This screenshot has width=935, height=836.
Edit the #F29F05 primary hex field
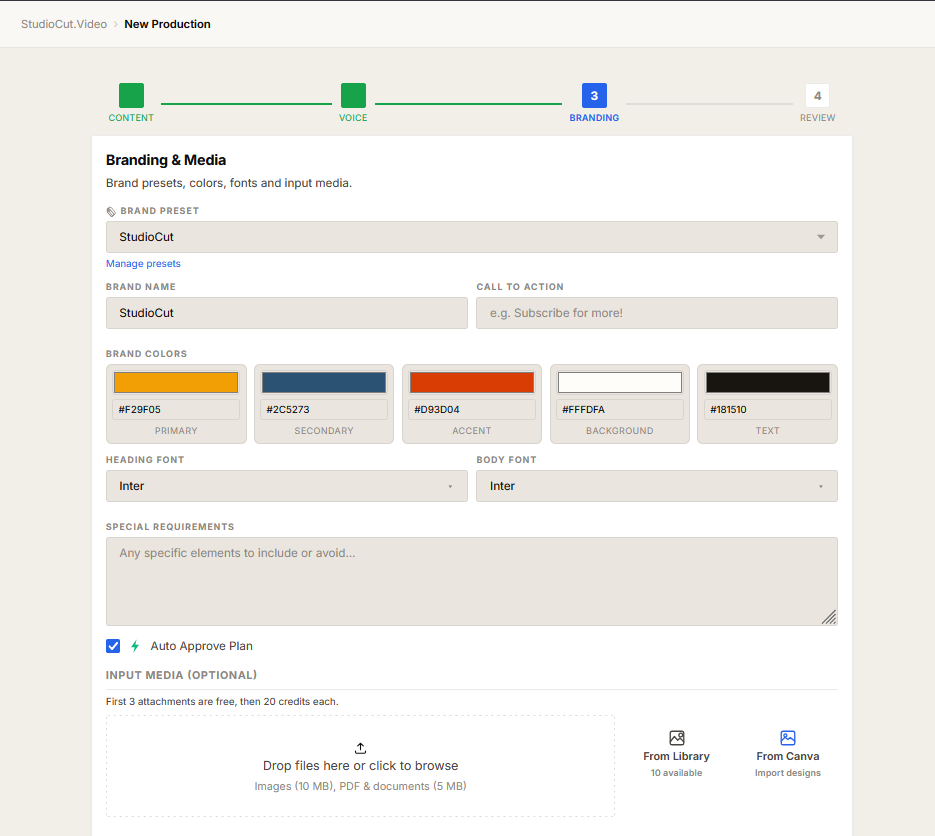coord(176,410)
